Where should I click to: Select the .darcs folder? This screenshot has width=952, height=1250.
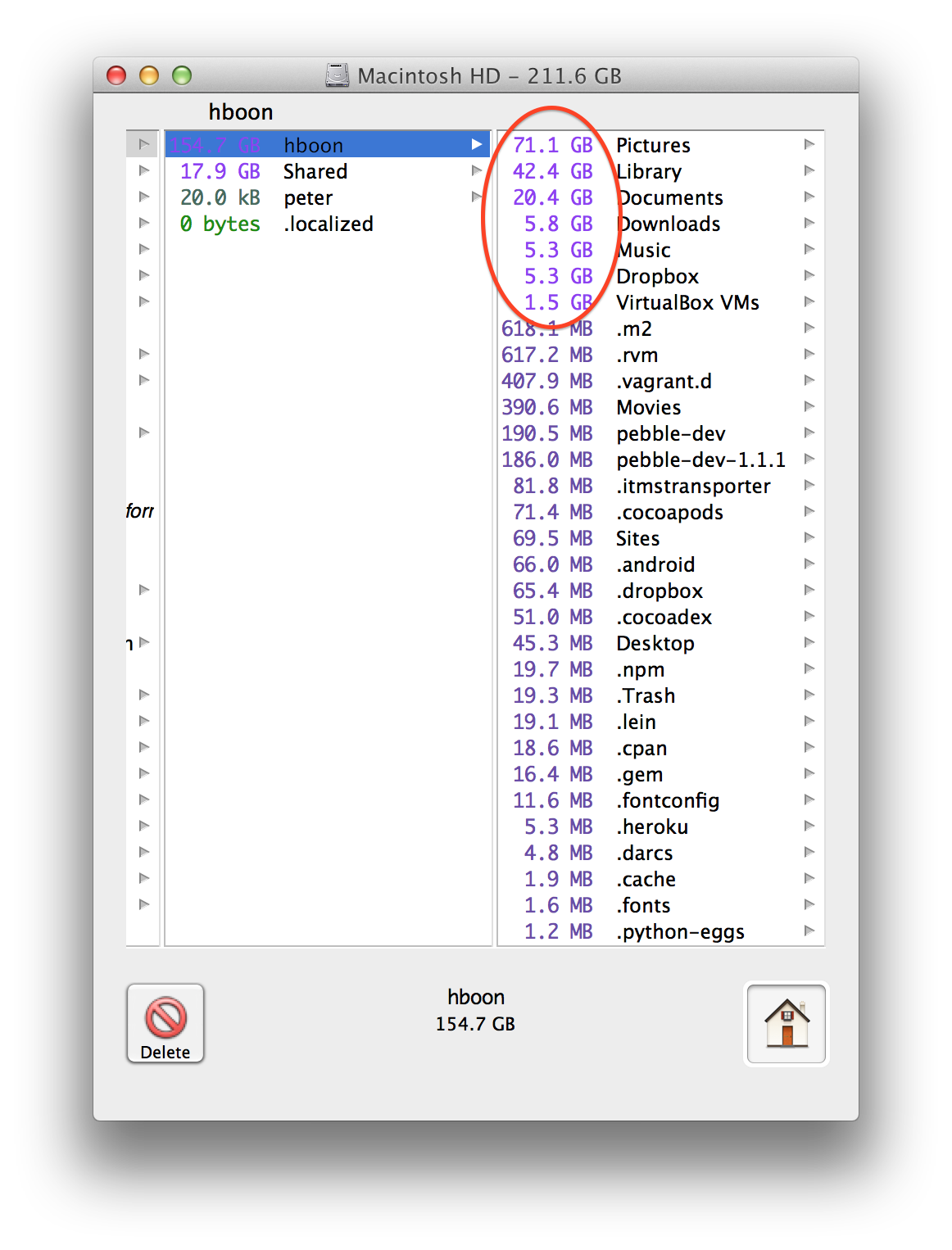(661, 853)
